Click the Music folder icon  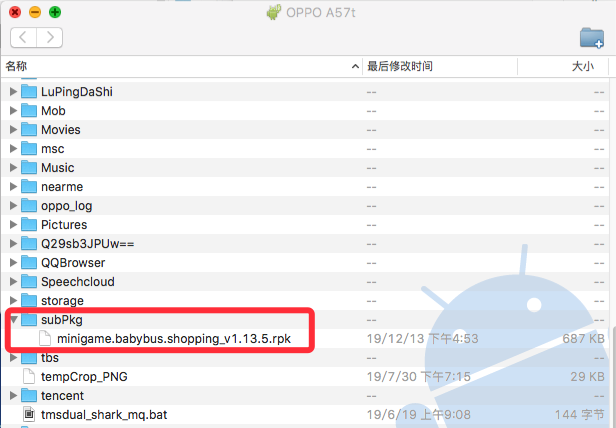pos(29,167)
